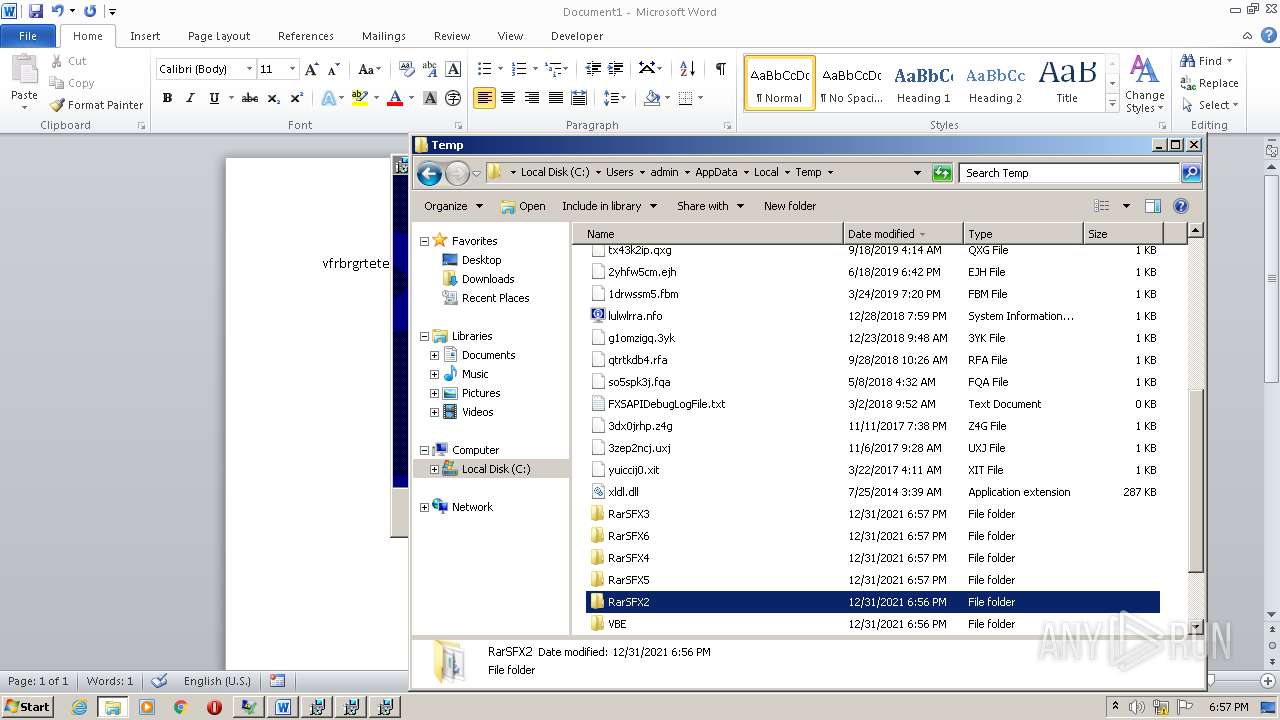Expand the Documents library node
The height and width of the screenshot is (720, 1280).
tap(434, 355)
